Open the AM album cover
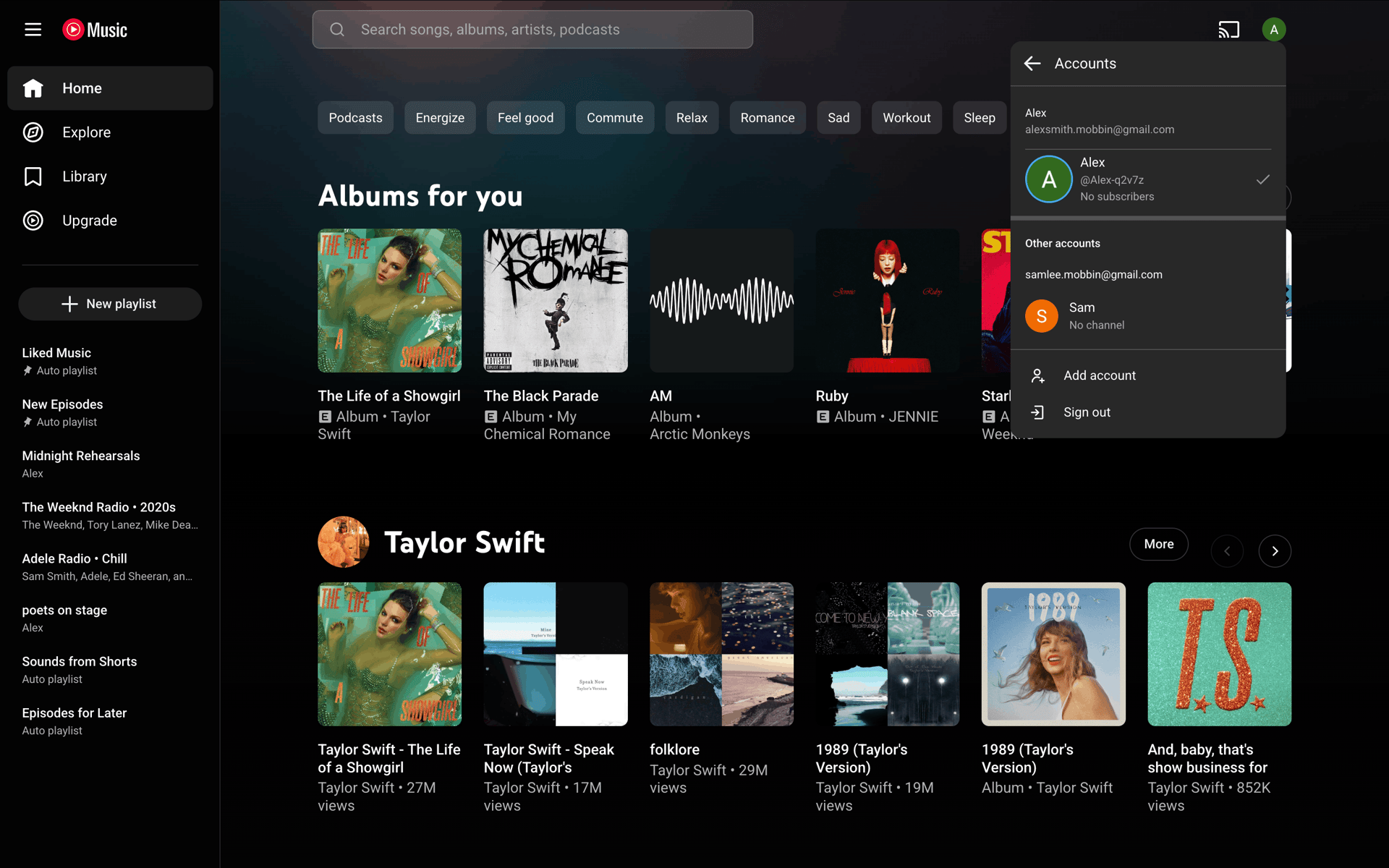This screenshot has width=1389, height=868. coord(721,301)
